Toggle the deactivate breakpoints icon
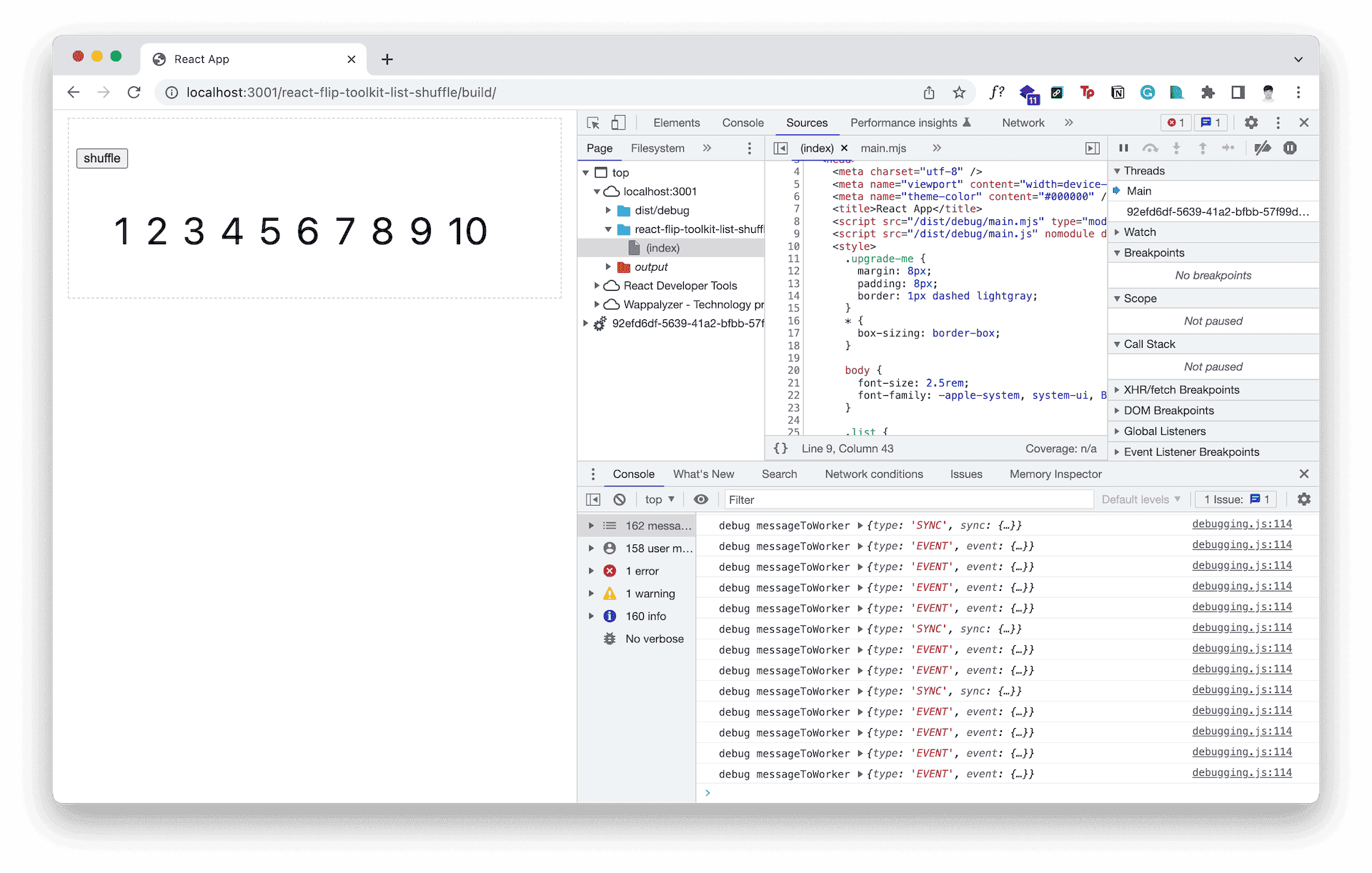The image size is (1372, 873). pos(1263,148)
